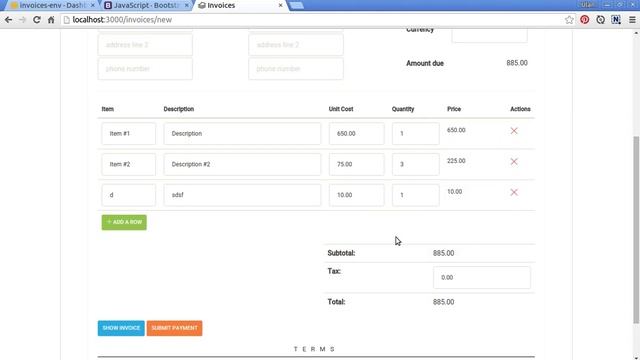Viewport: 640px width, 360px height.
Task: Click the Show Invoice button
Action: point(121,328)
